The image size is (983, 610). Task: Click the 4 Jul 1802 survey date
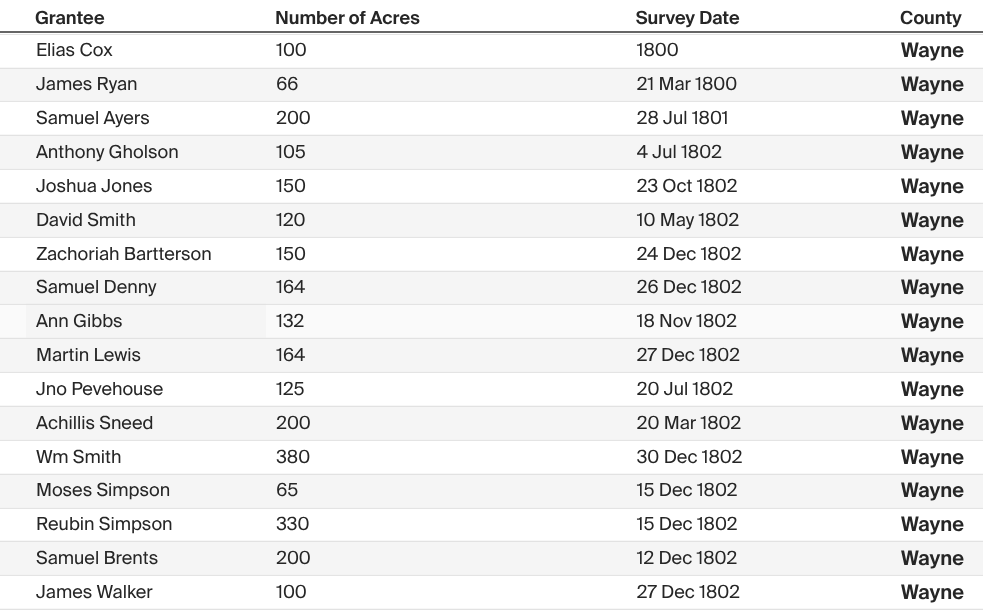point(678,152)
